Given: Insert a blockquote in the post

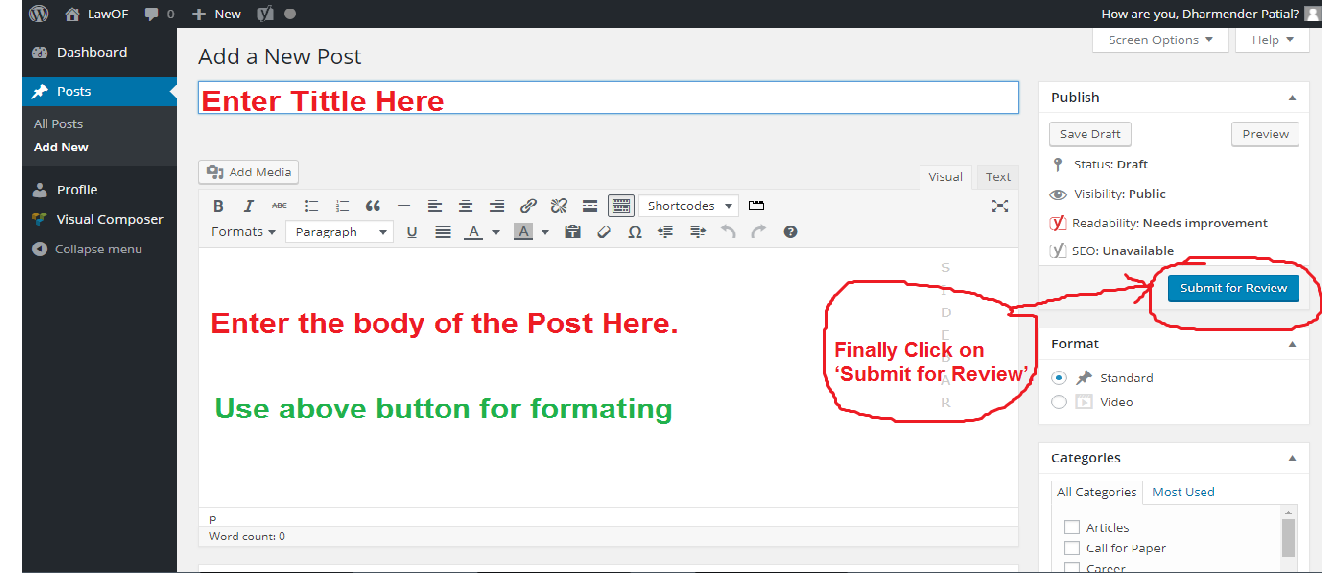Looking at the screenshot, I should tap(373, 206).
